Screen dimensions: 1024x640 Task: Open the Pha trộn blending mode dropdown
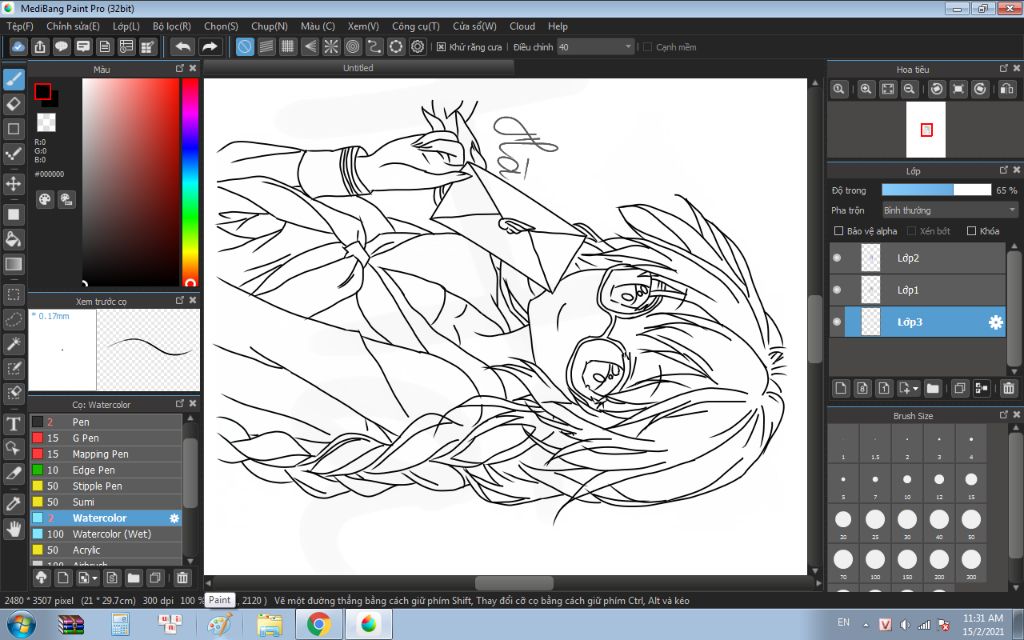click(x=949, y=210)
